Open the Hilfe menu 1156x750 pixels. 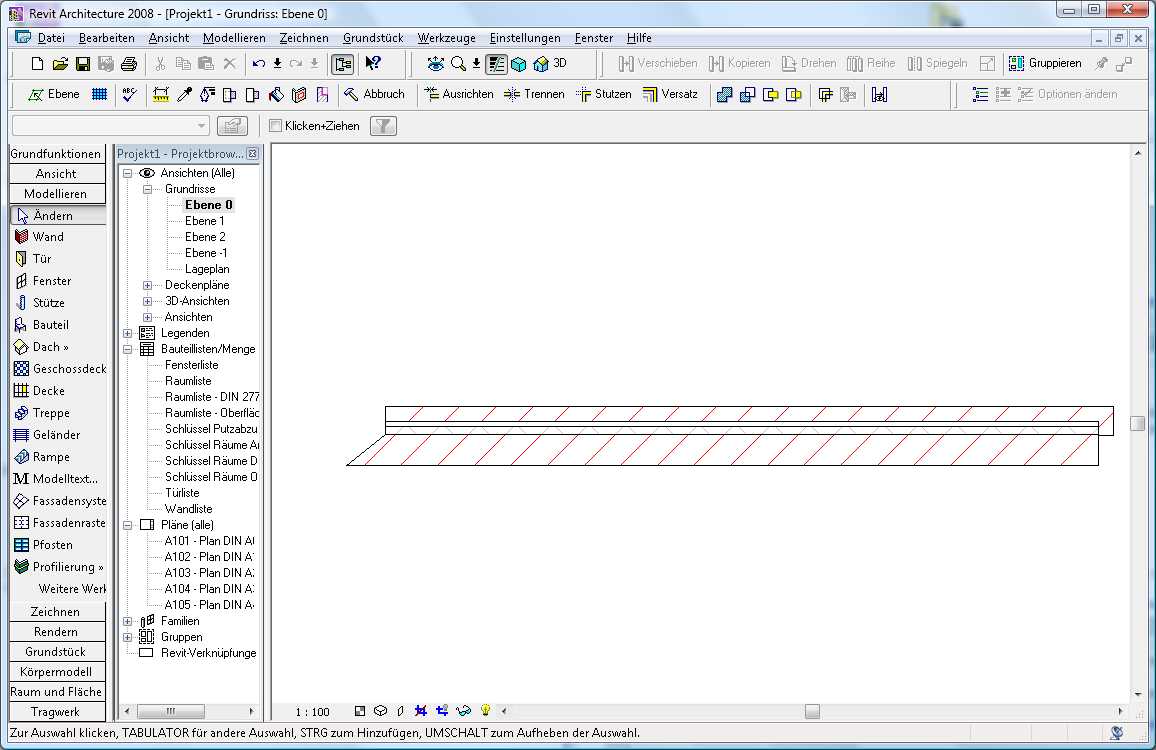click(x=639, y=38)
